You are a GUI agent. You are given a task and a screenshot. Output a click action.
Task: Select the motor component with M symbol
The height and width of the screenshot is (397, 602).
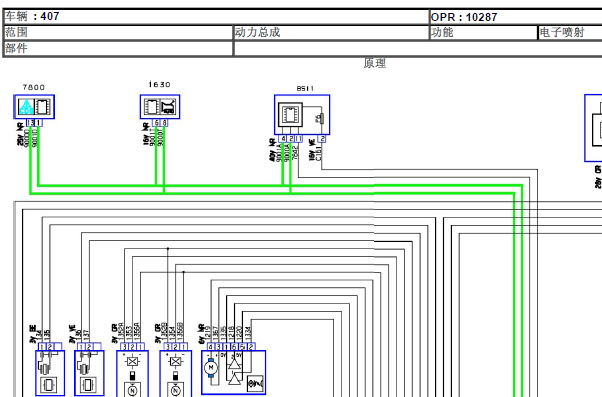coord(233,372)
